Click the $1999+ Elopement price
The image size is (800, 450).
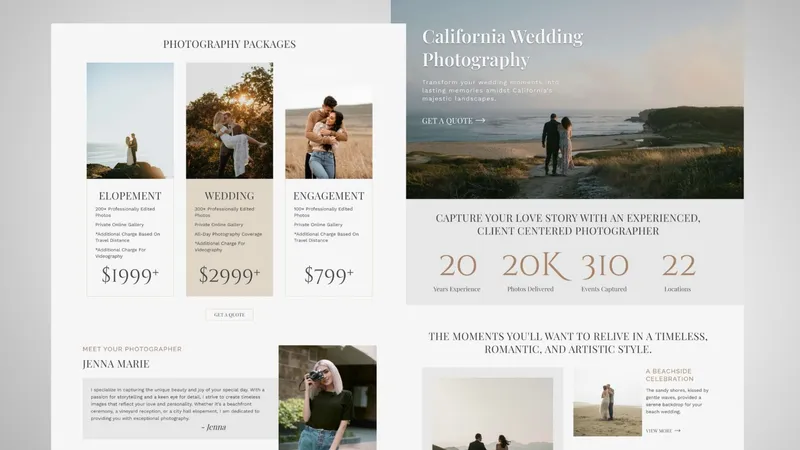coord(130,275)
